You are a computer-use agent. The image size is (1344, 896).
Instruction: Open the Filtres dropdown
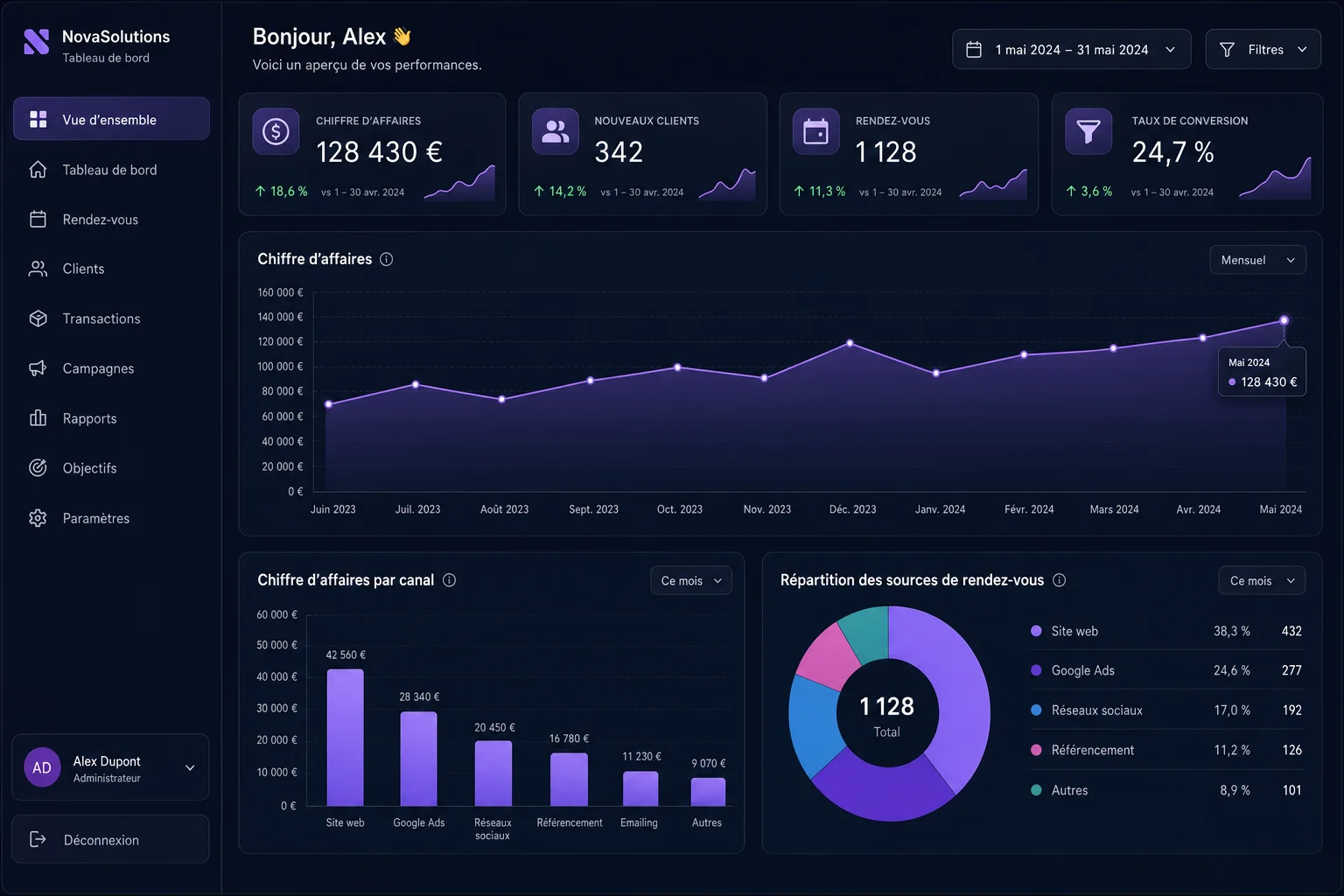click(x=1263, y=49)
